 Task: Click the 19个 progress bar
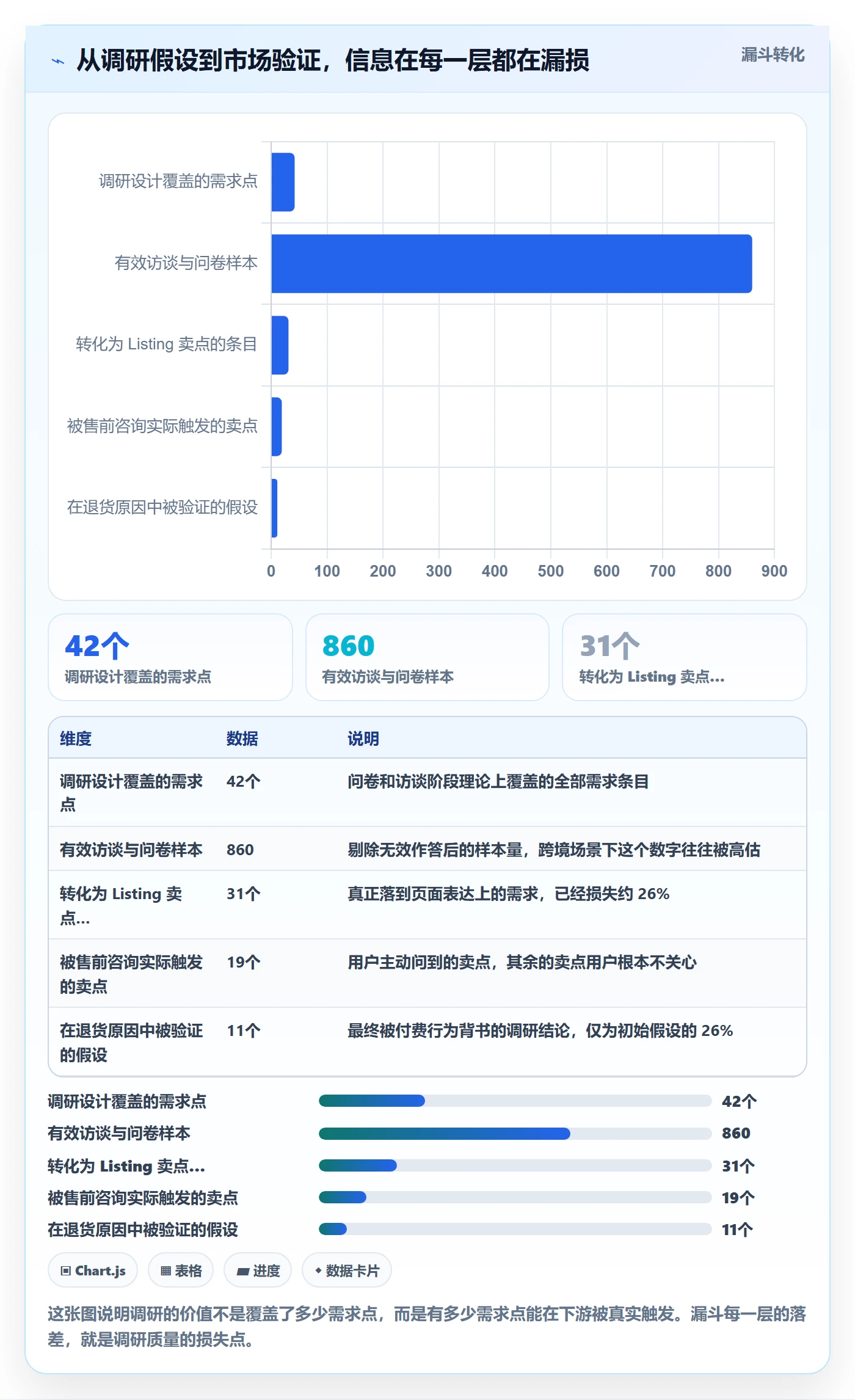[x=515, y=1197]
